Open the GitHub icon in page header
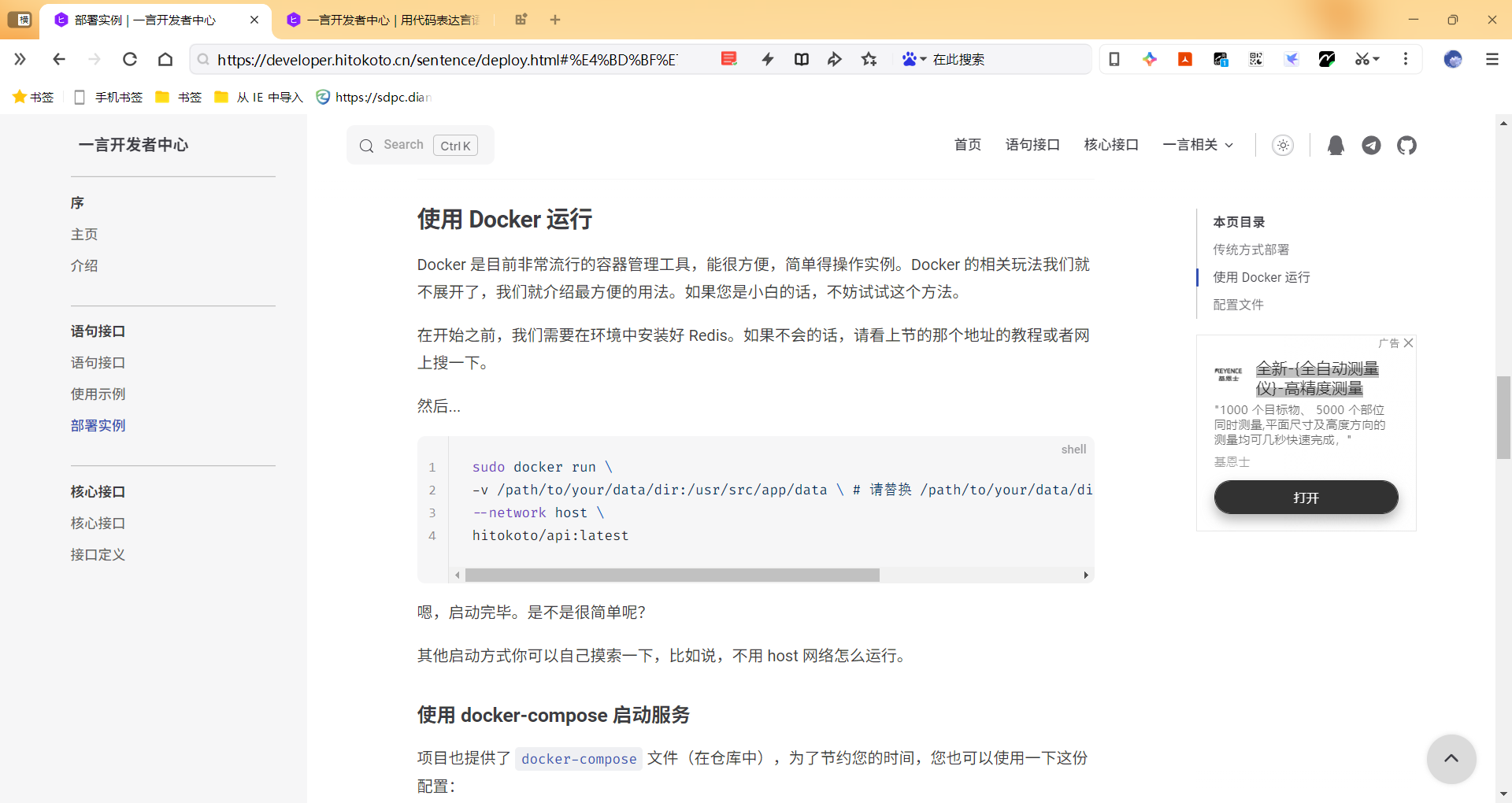The image size is (1512, 803). pos(1406,146)
